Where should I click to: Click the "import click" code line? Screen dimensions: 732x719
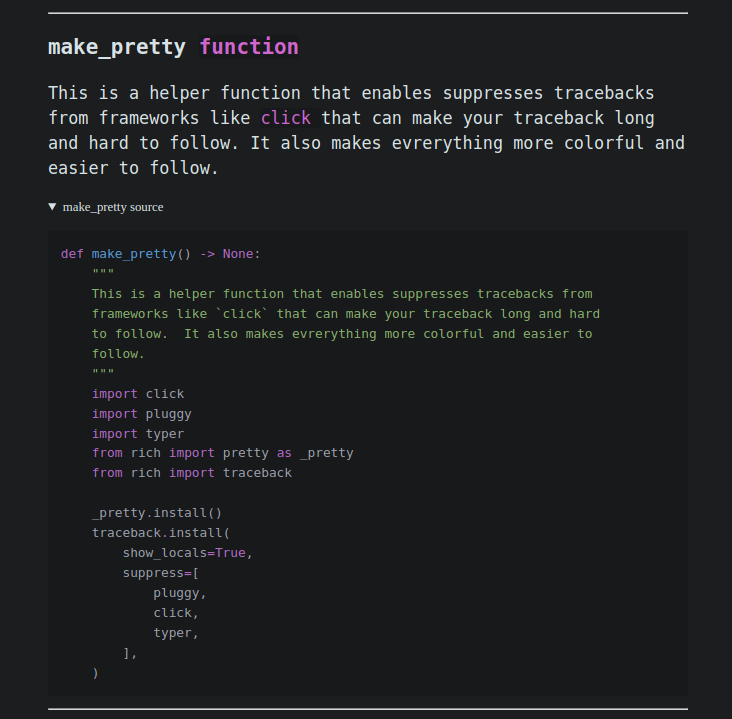pos(138,394)
